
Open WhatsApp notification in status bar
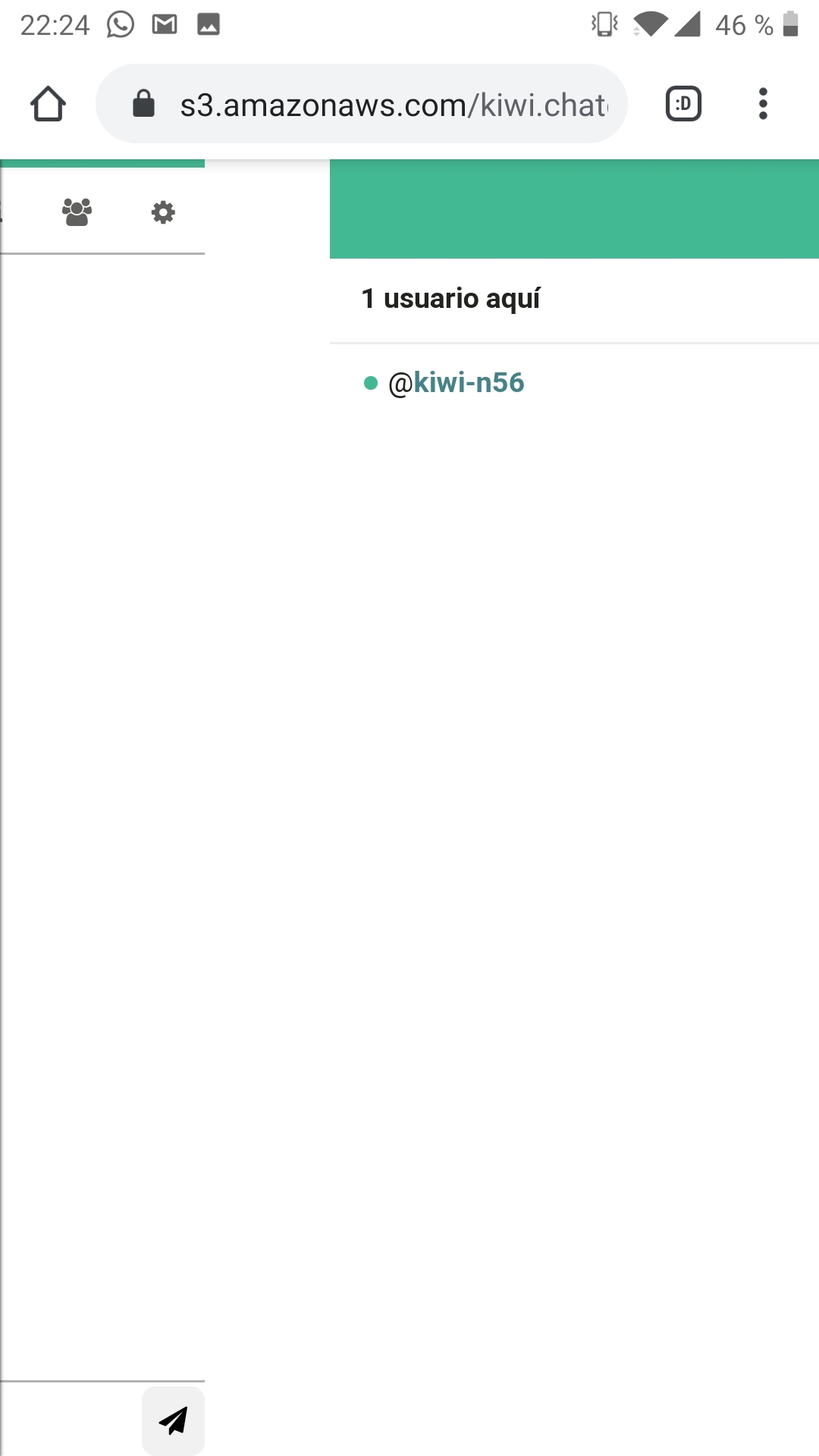tap(120, 24)
